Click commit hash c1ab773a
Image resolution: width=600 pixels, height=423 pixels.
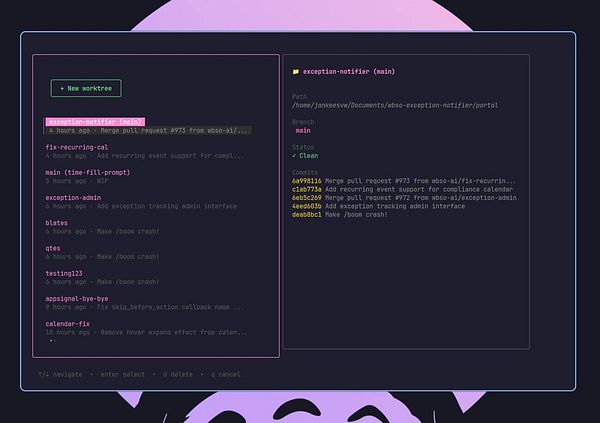(x=307, y=189)
